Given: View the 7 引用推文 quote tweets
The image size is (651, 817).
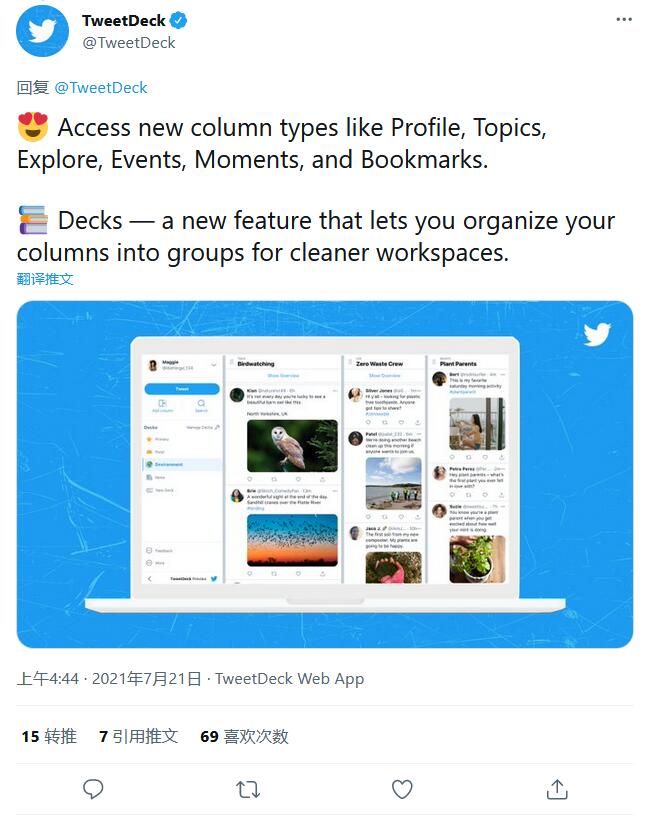Looking at the screenshot, I should pos(138,736).
